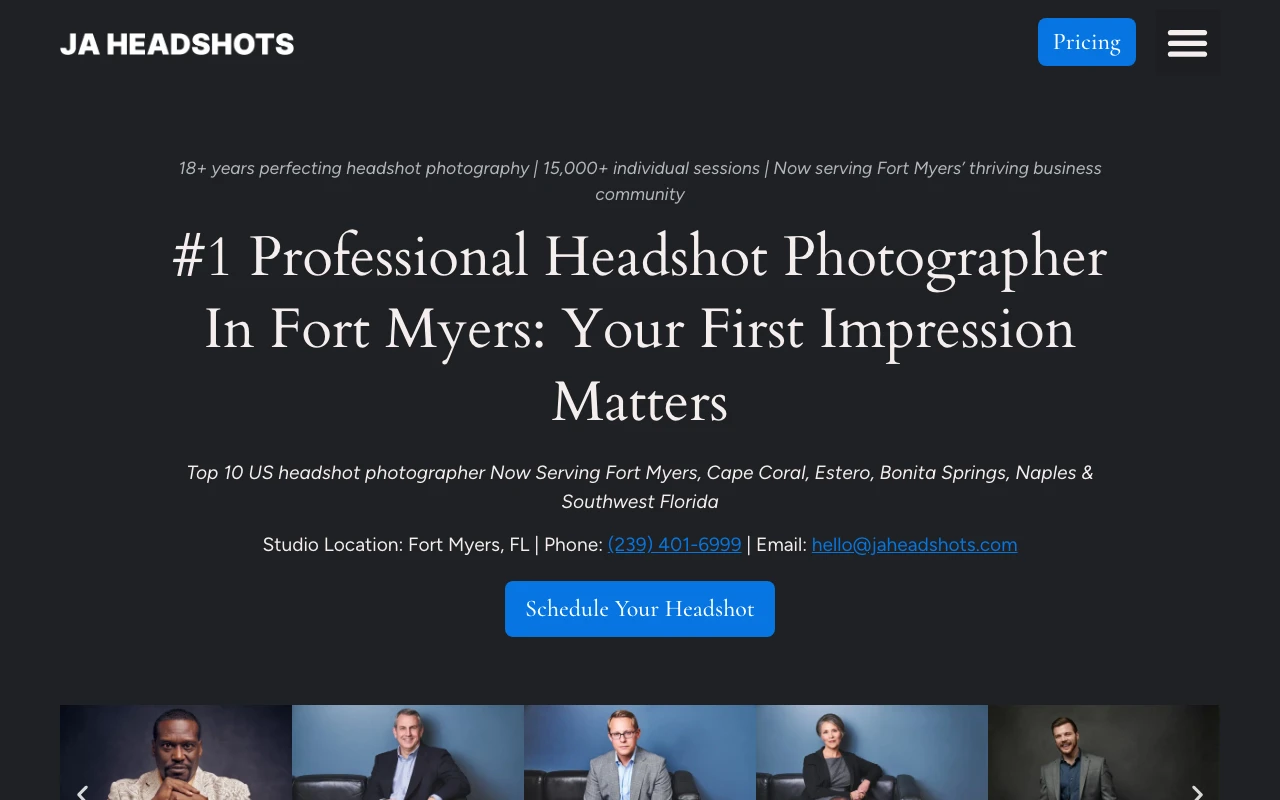
Task: Open the hello@jaheadshots.com email link
Action: pos(914,545)
